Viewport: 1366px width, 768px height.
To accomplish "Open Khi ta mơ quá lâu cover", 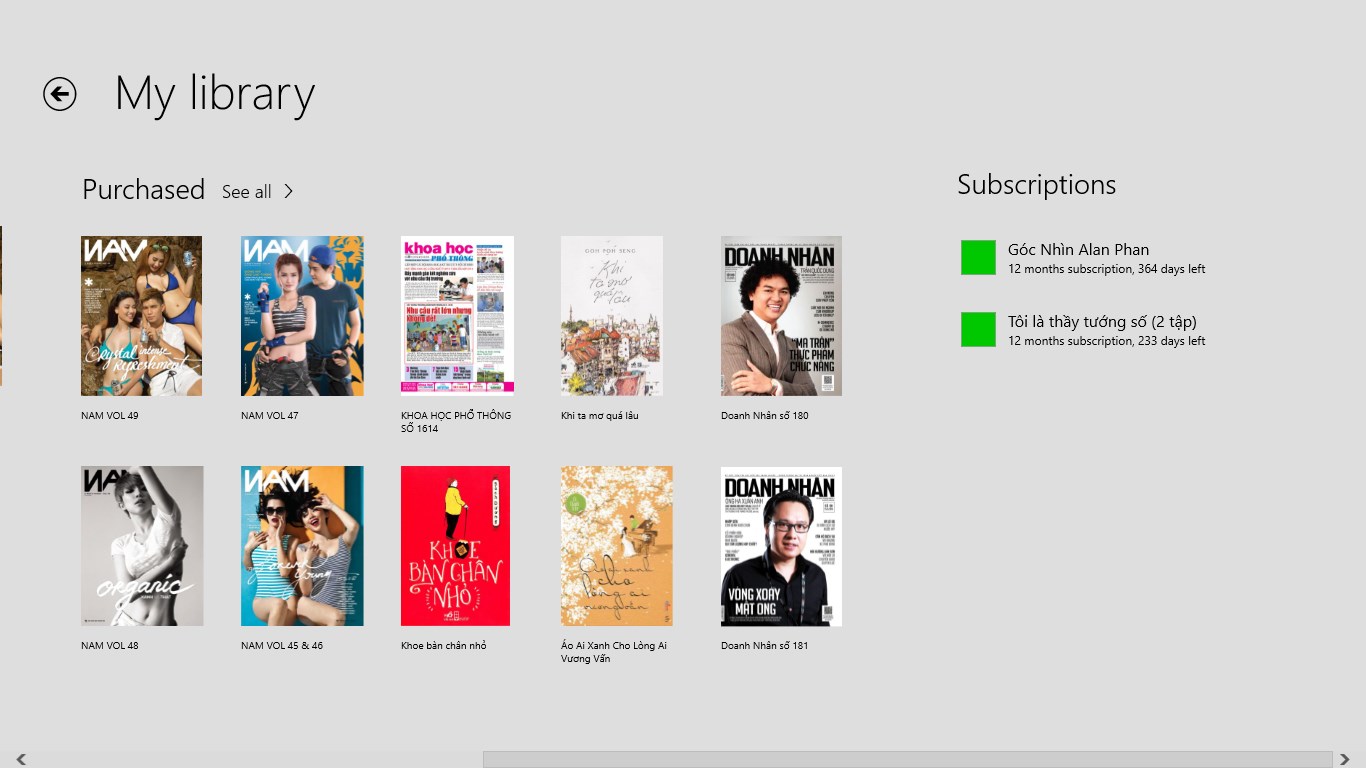I will point(612,316).
